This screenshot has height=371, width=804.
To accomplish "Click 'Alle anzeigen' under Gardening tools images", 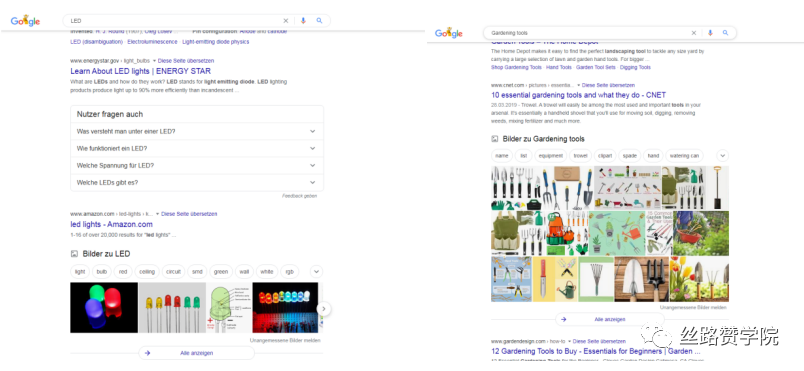I will click(x=610, y=319).
